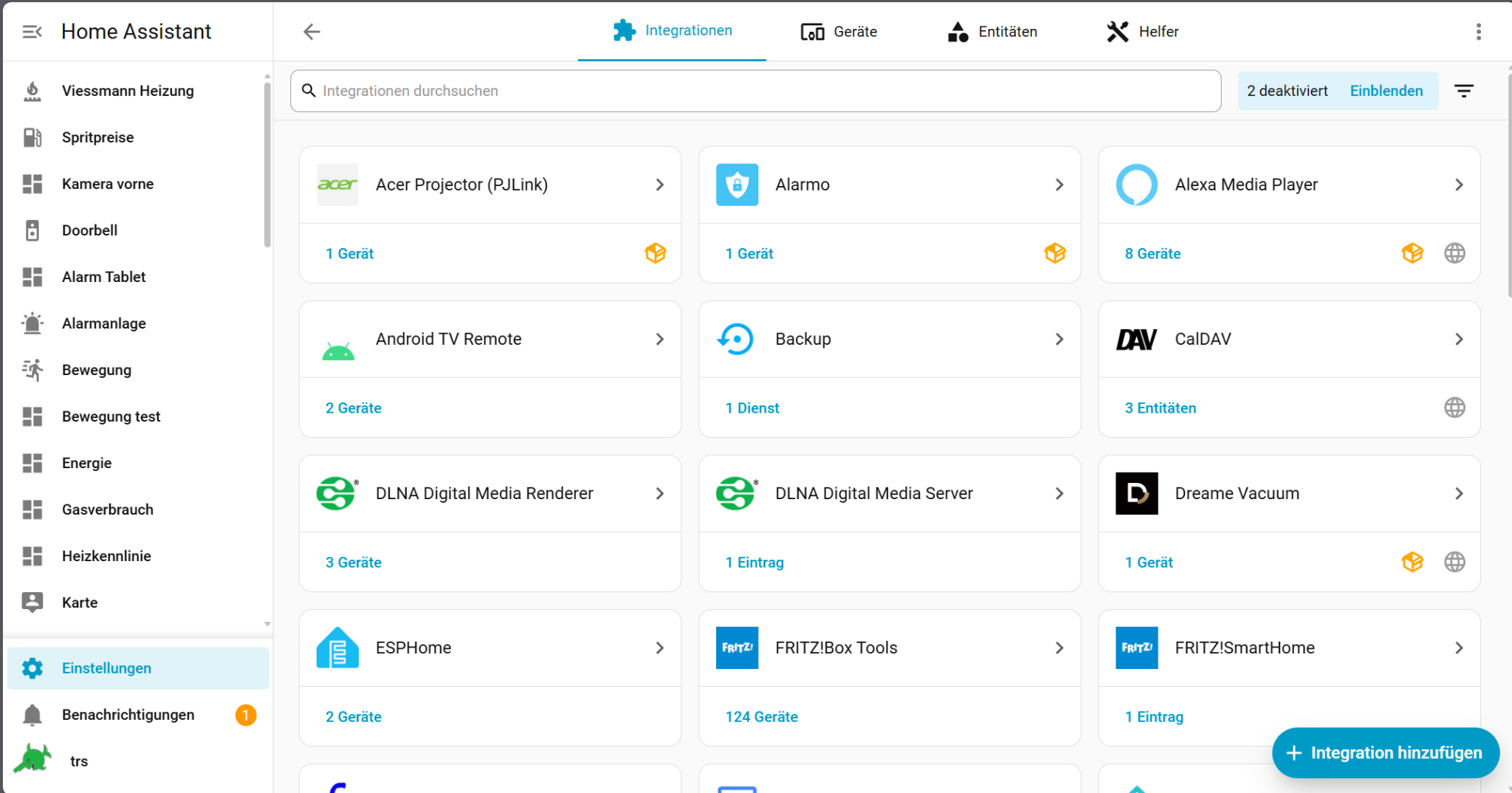Go back using the left arrow
The height and width of the screenshot is (793, 1512).
point(312,32)
